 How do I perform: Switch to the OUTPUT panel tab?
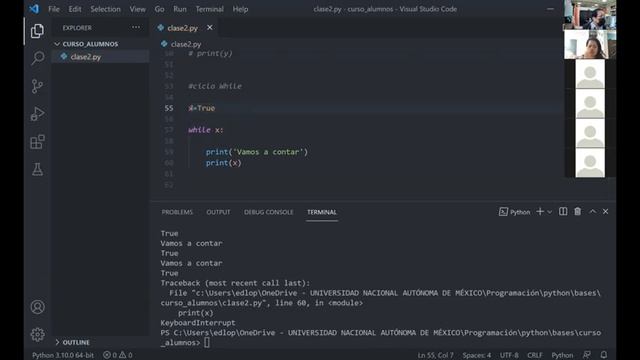(218, 212)
